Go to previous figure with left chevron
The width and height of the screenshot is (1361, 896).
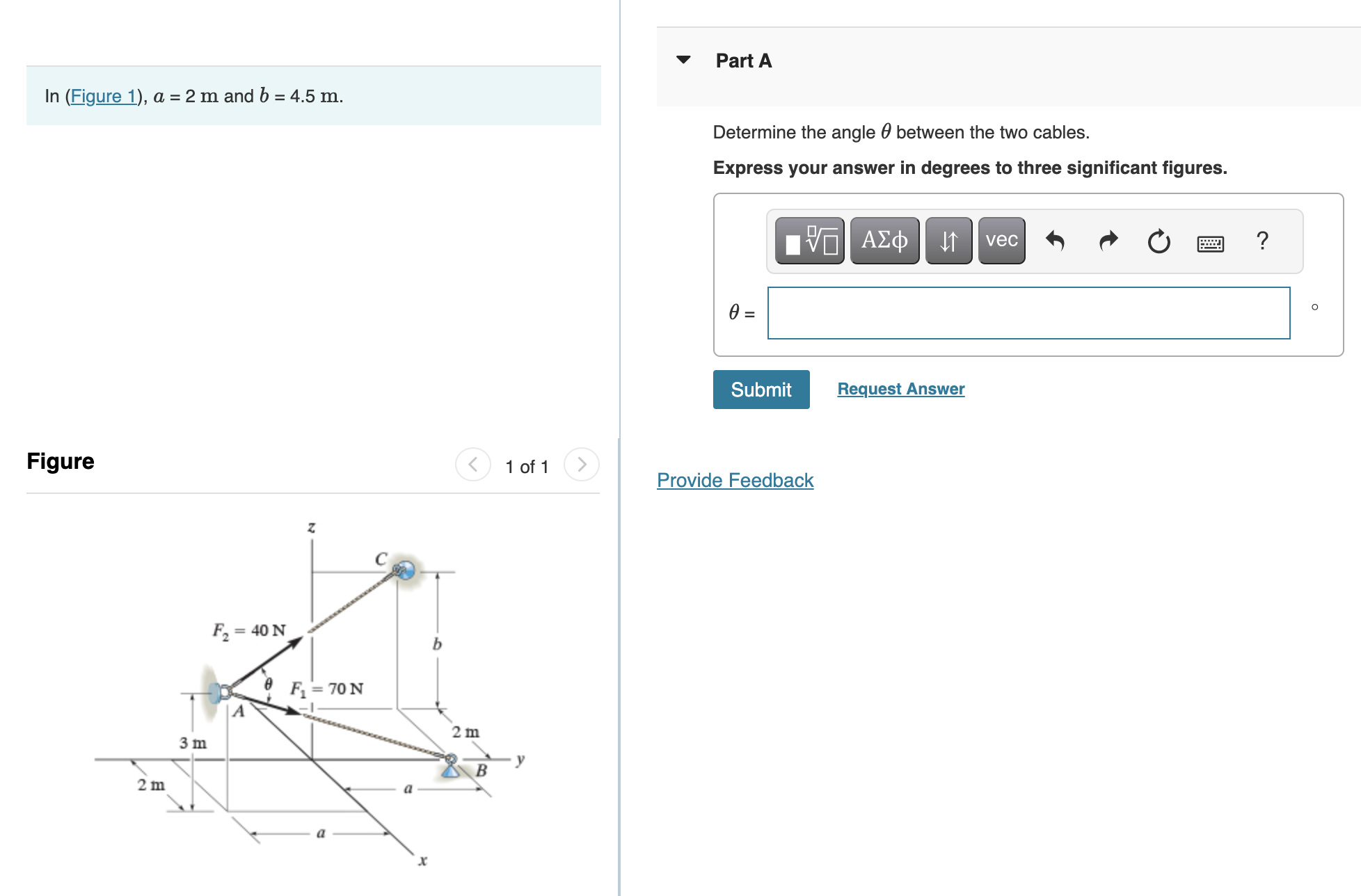(x=473, y=465)
